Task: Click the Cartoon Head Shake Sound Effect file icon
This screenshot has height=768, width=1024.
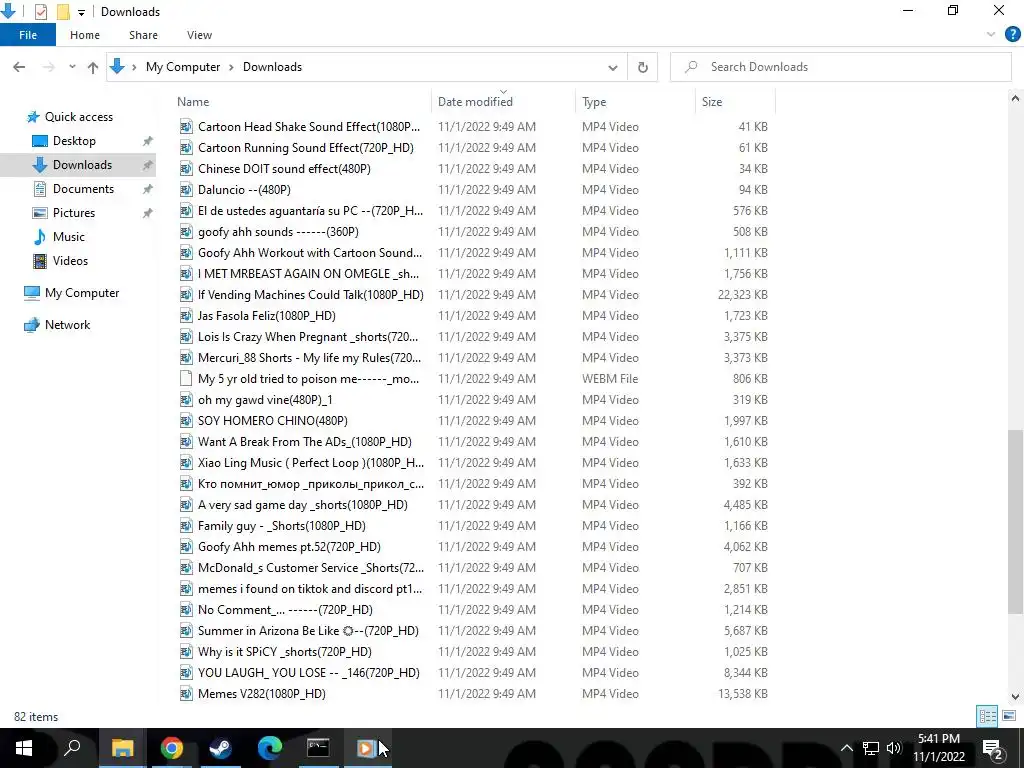Action: (186, 127)
